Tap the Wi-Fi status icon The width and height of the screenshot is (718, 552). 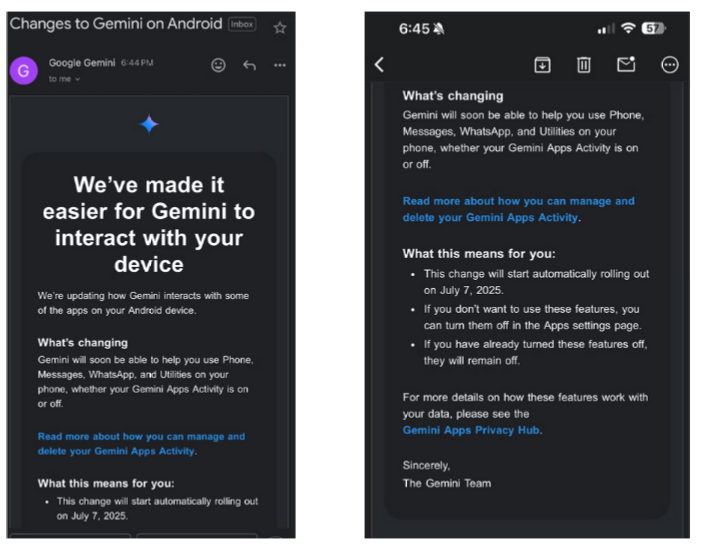point(628,28)
